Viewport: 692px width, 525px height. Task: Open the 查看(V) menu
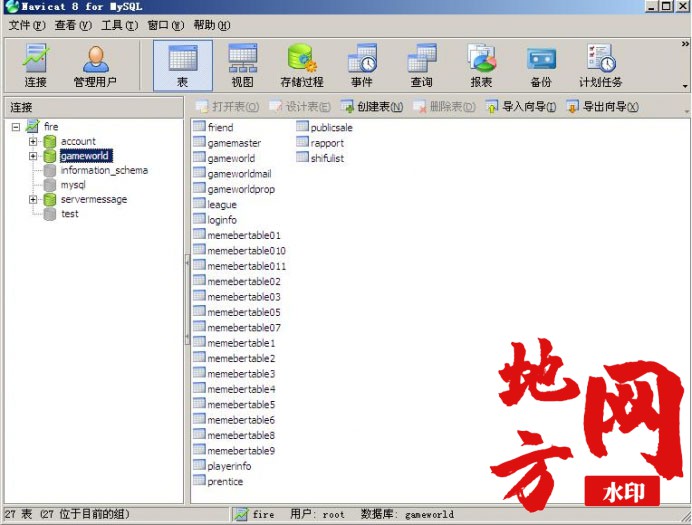click(73, 25)
